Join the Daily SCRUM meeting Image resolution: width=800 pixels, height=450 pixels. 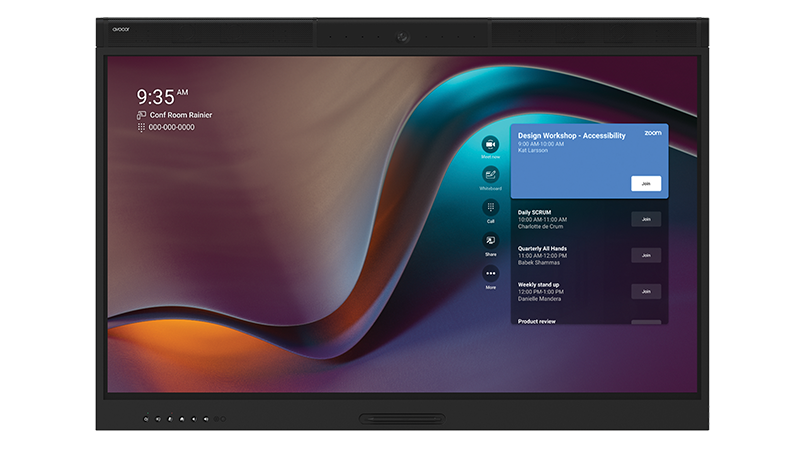pos(646,219)
